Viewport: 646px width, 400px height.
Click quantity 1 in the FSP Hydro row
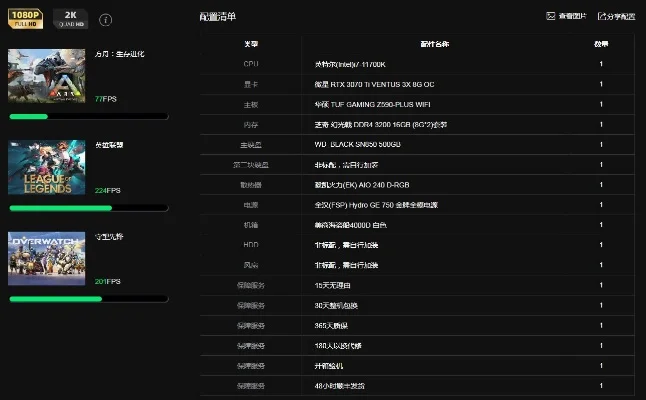(x=601, y=205)
